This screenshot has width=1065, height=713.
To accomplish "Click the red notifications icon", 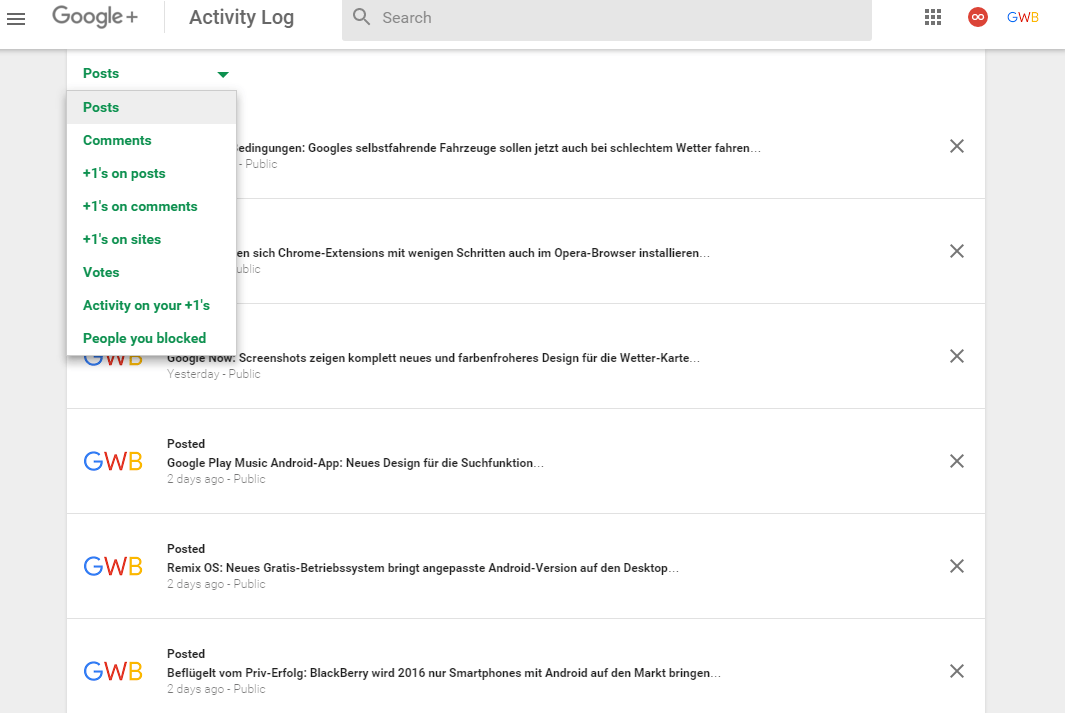I will tap(978, 17).
